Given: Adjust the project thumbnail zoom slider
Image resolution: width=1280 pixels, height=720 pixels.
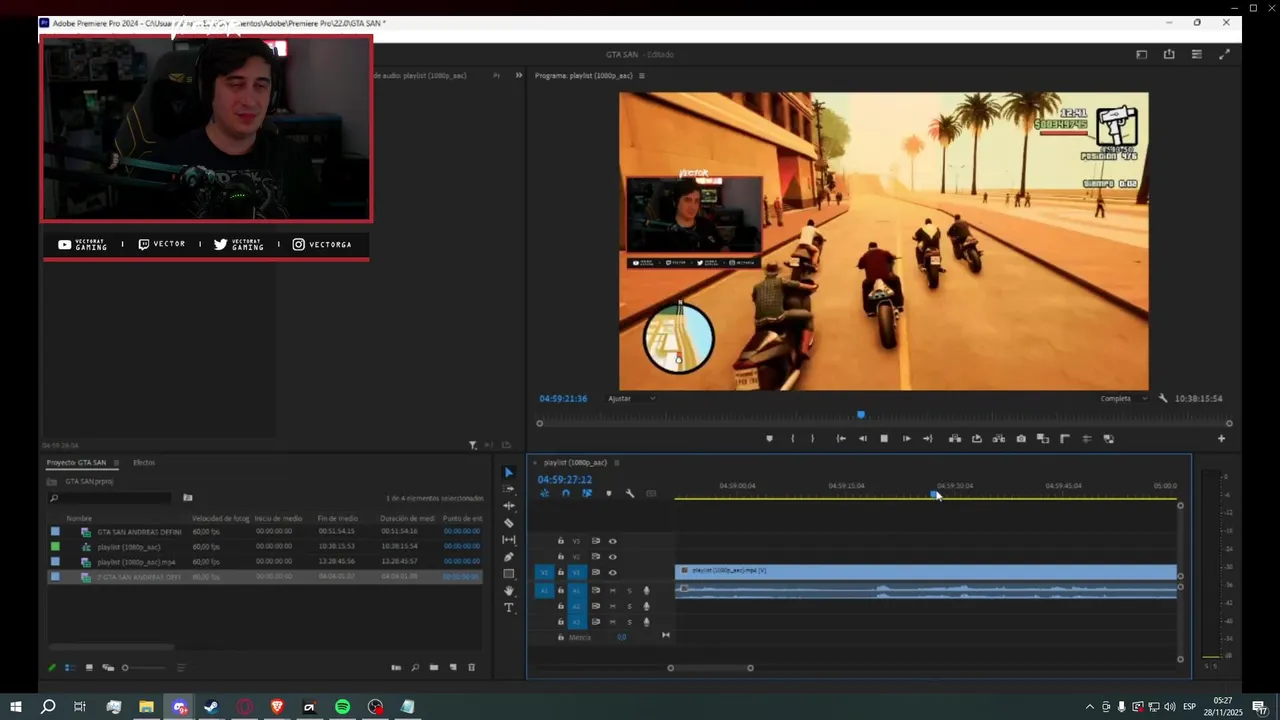Looking at the screenshot, I should tap(144, 668).
